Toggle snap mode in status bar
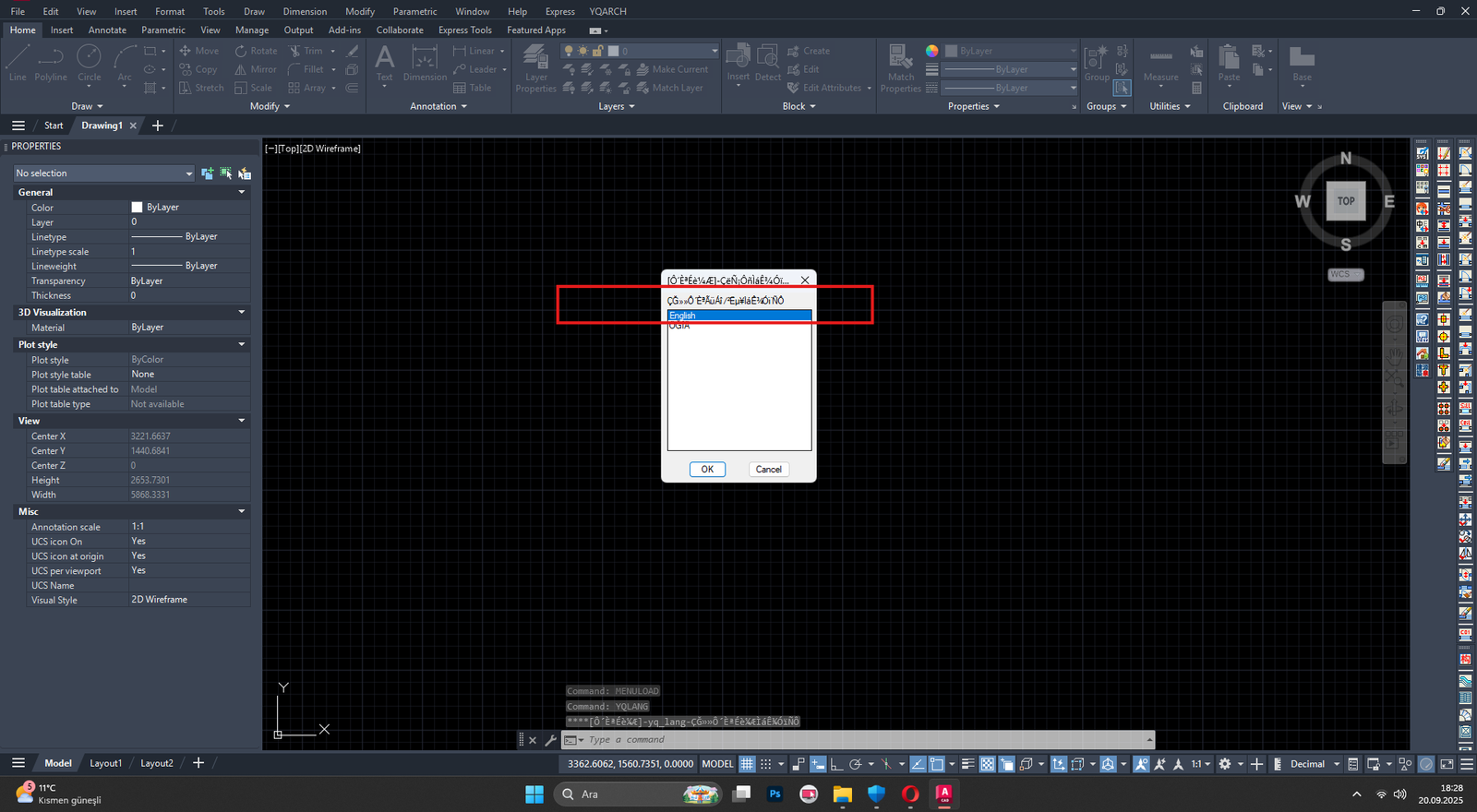1477x812 pixels. click(766, 764)
